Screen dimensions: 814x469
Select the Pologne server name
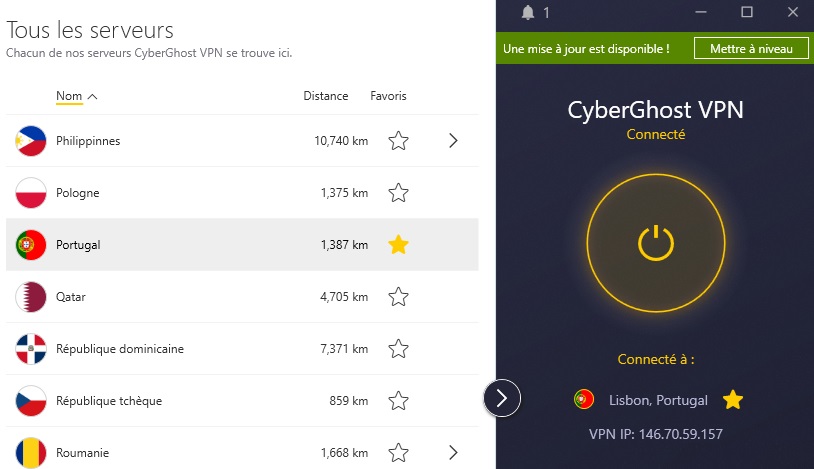coord(77,193)
